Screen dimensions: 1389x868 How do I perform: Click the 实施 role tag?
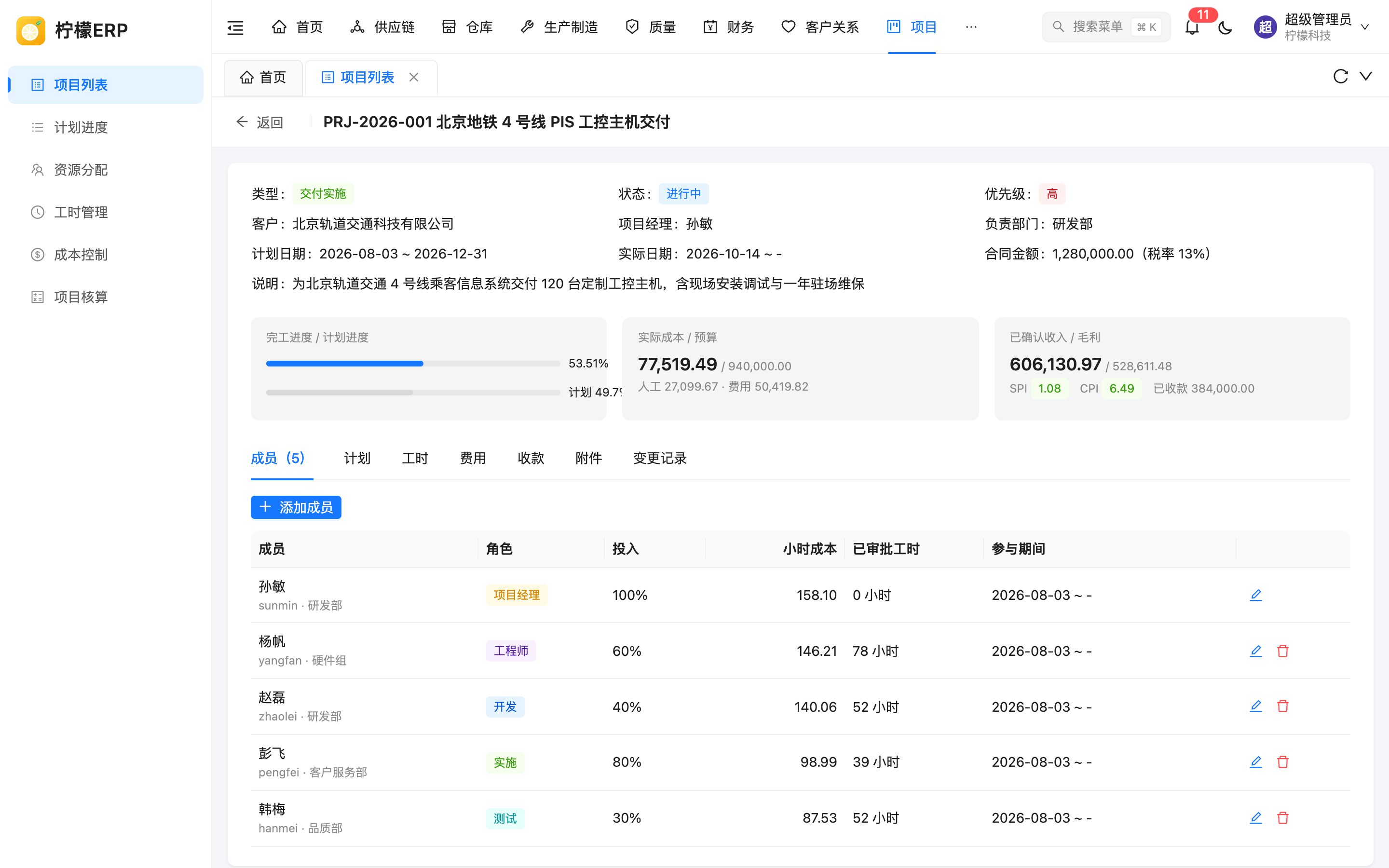pyautogui.click(x=505, y=762)
